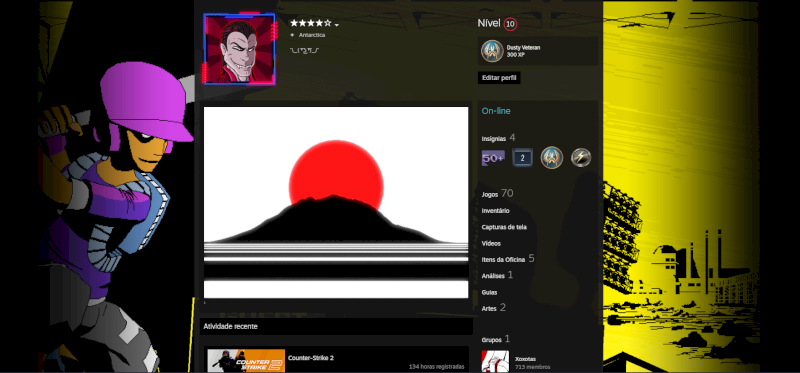Click the Dusty Veteran 300 XP text
Image resolution: width=800 pixels, height=373 pixels.
[x=523, y=51]
